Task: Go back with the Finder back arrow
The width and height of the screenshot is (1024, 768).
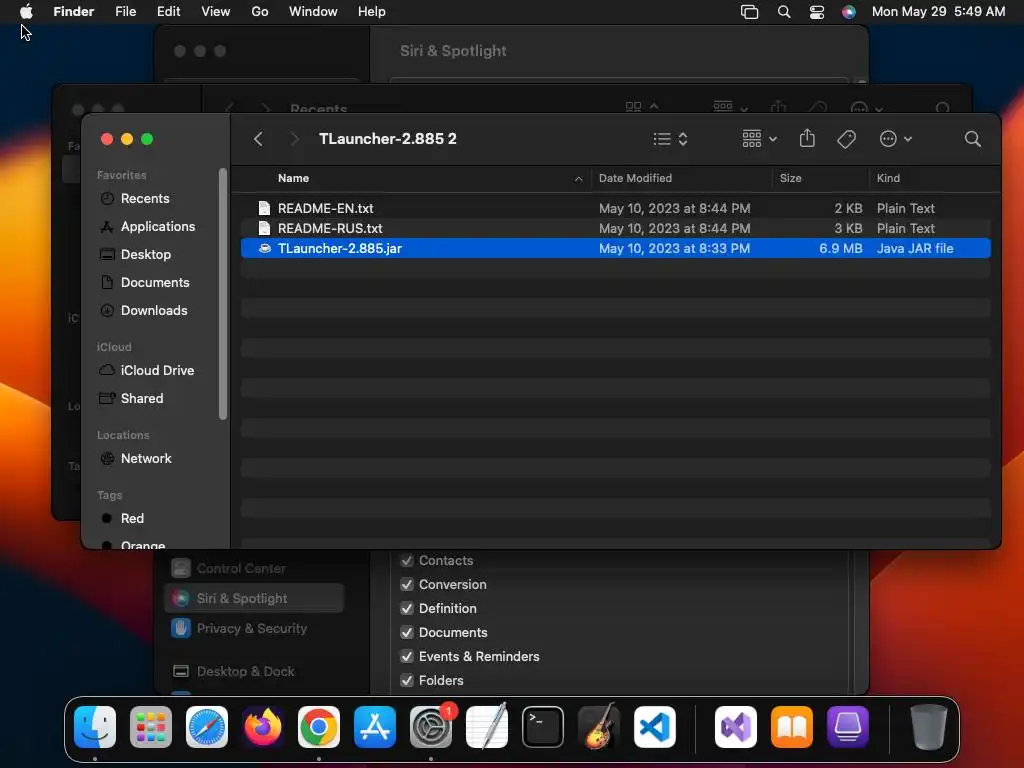Action: click(258, 139)
